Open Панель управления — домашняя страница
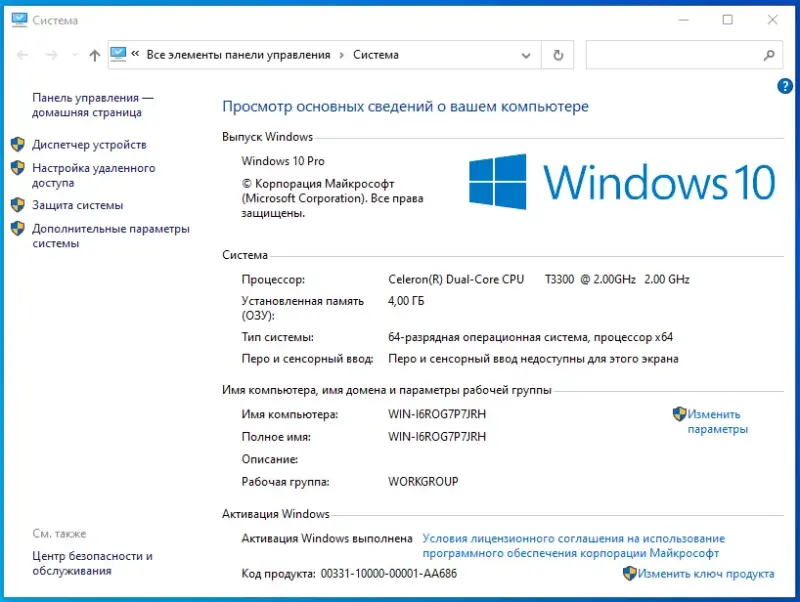The width and height of the screenshot is (800, 602). 93,105
